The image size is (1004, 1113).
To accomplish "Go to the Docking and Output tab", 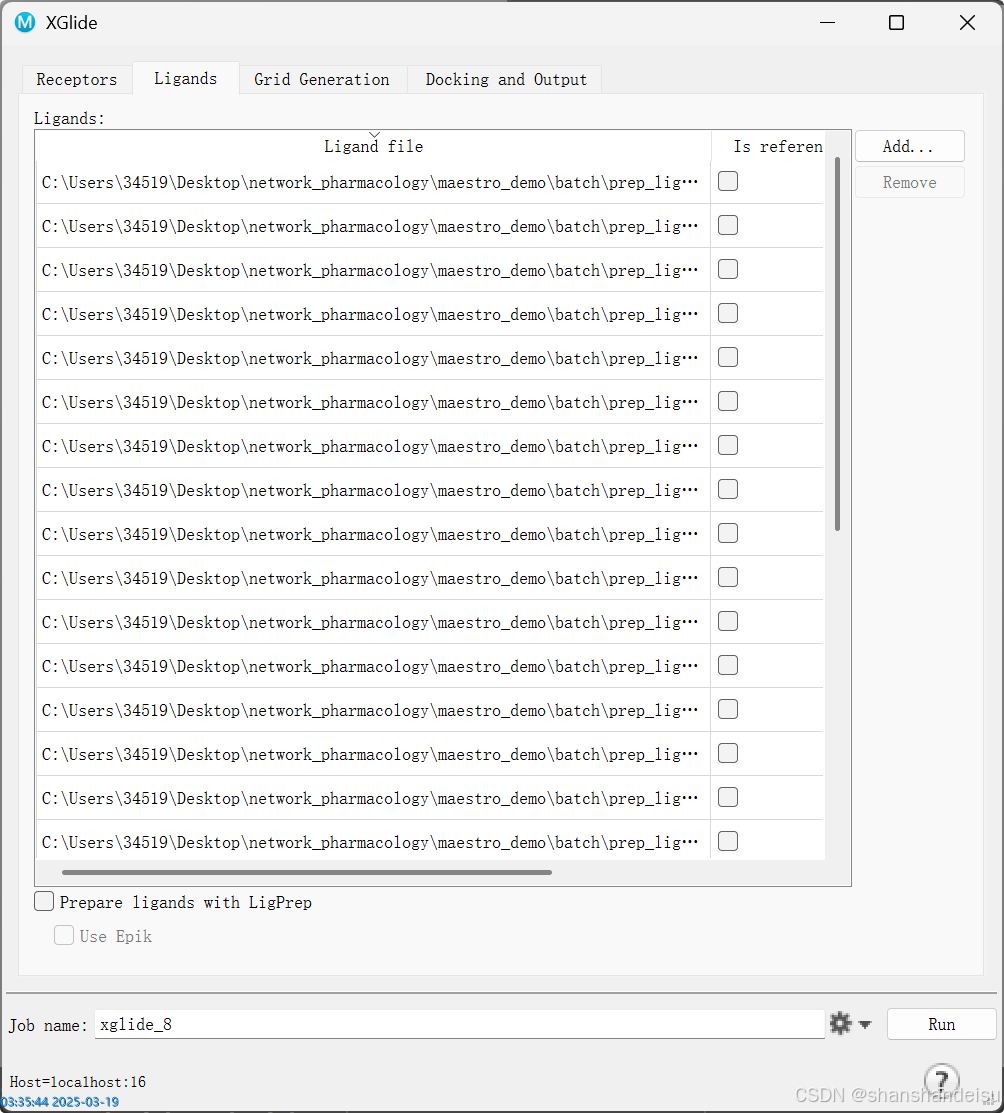I will coord(506,80).
